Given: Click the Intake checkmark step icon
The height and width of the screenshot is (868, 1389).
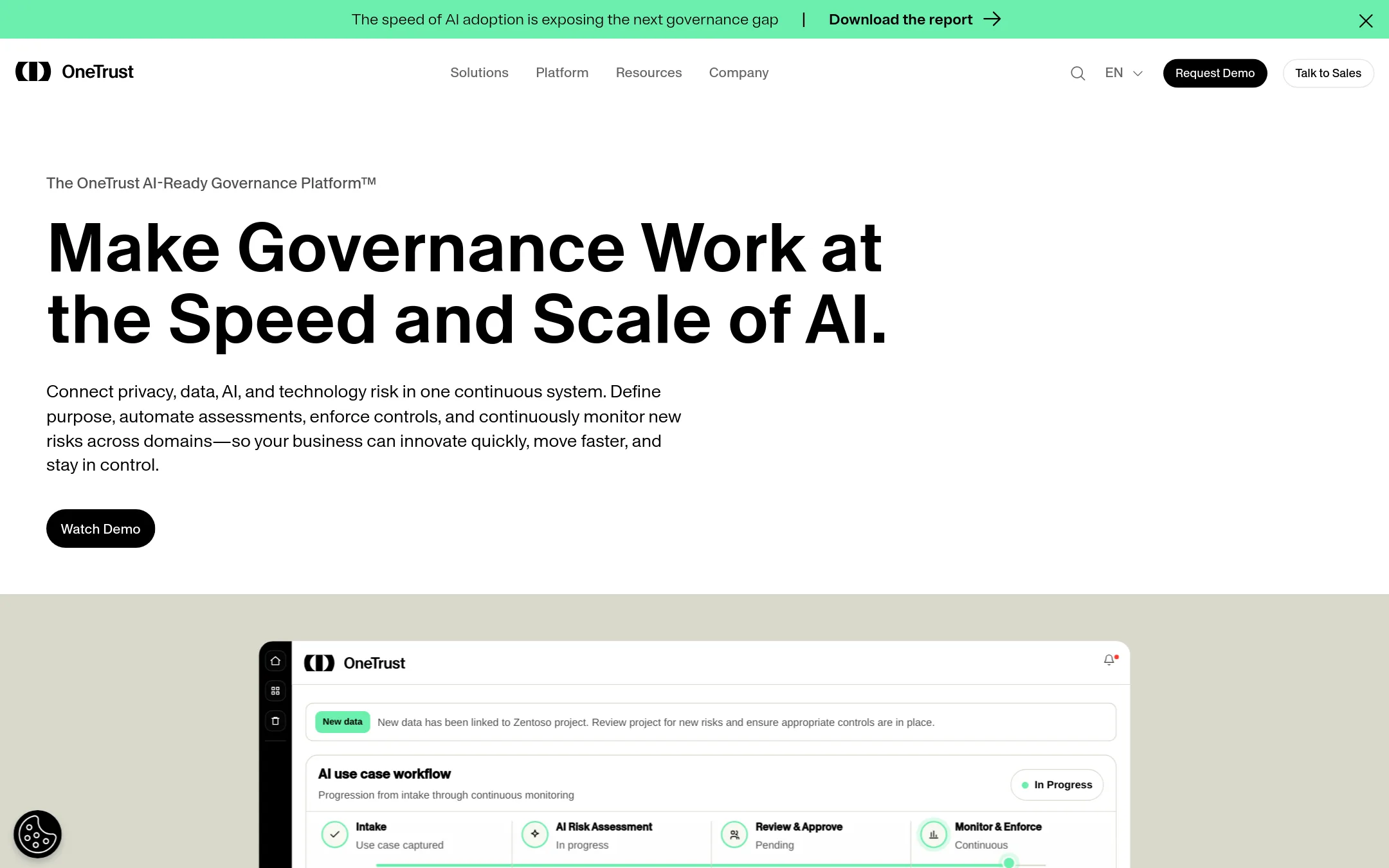Looking at the screenshot, I should 334,835.
